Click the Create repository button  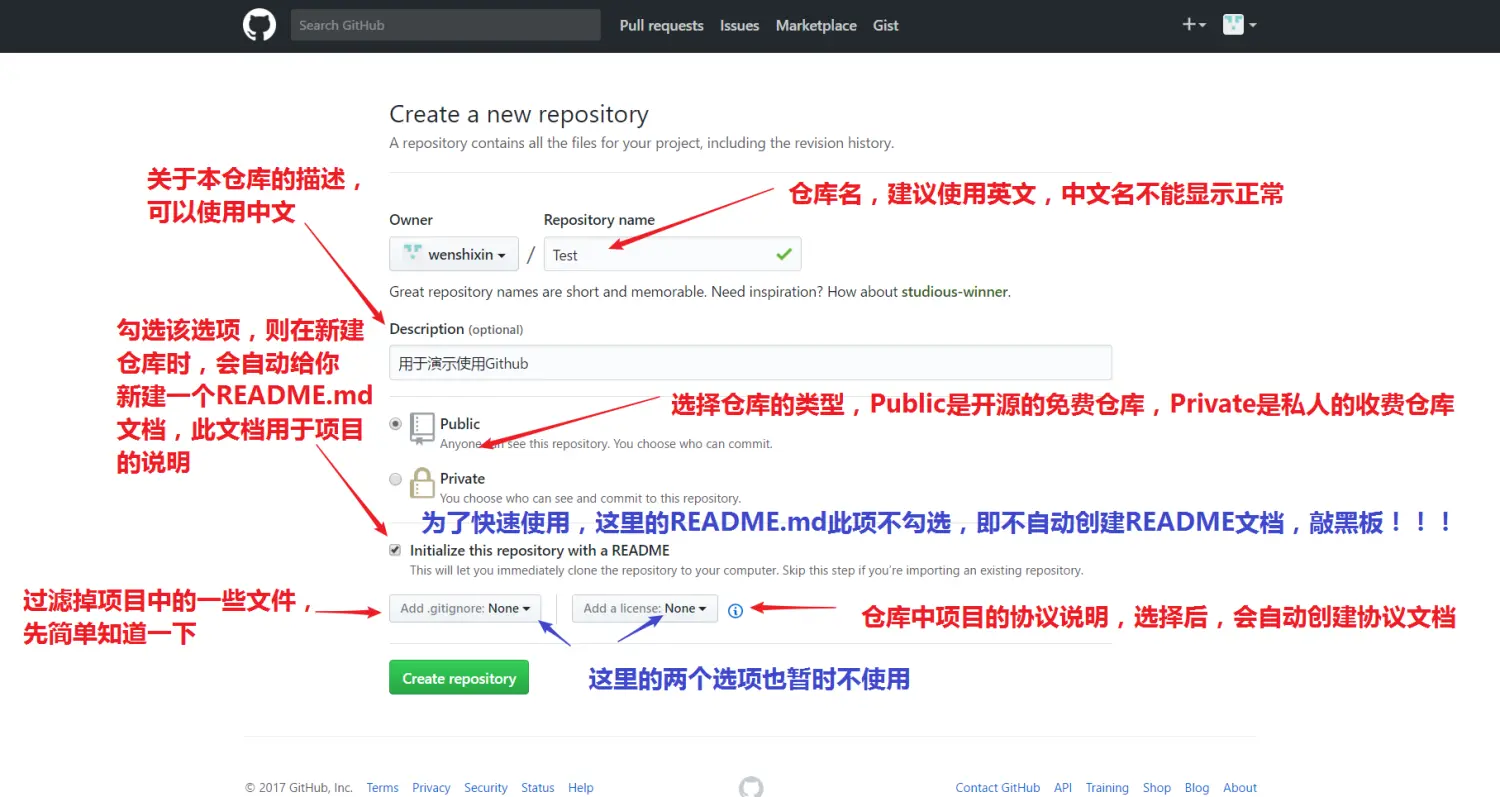[x=459, y=678]
